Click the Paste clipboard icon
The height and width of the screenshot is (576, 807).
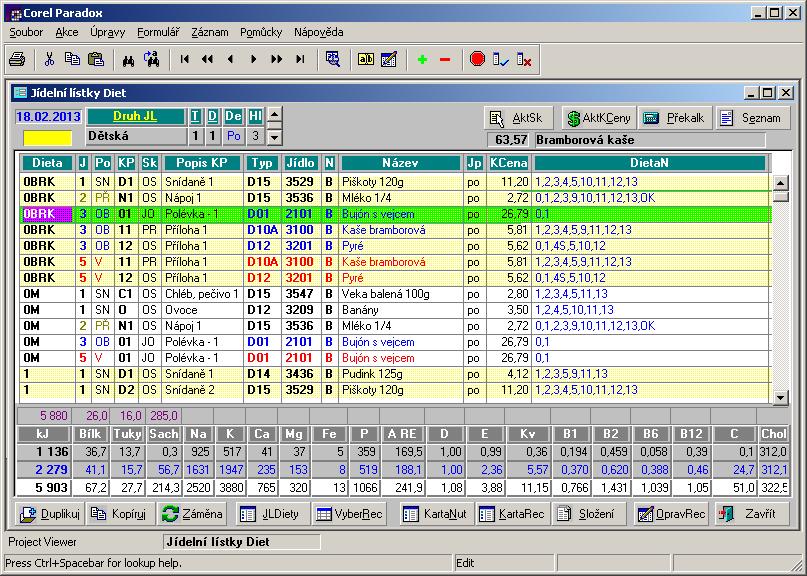coord(96,59)
